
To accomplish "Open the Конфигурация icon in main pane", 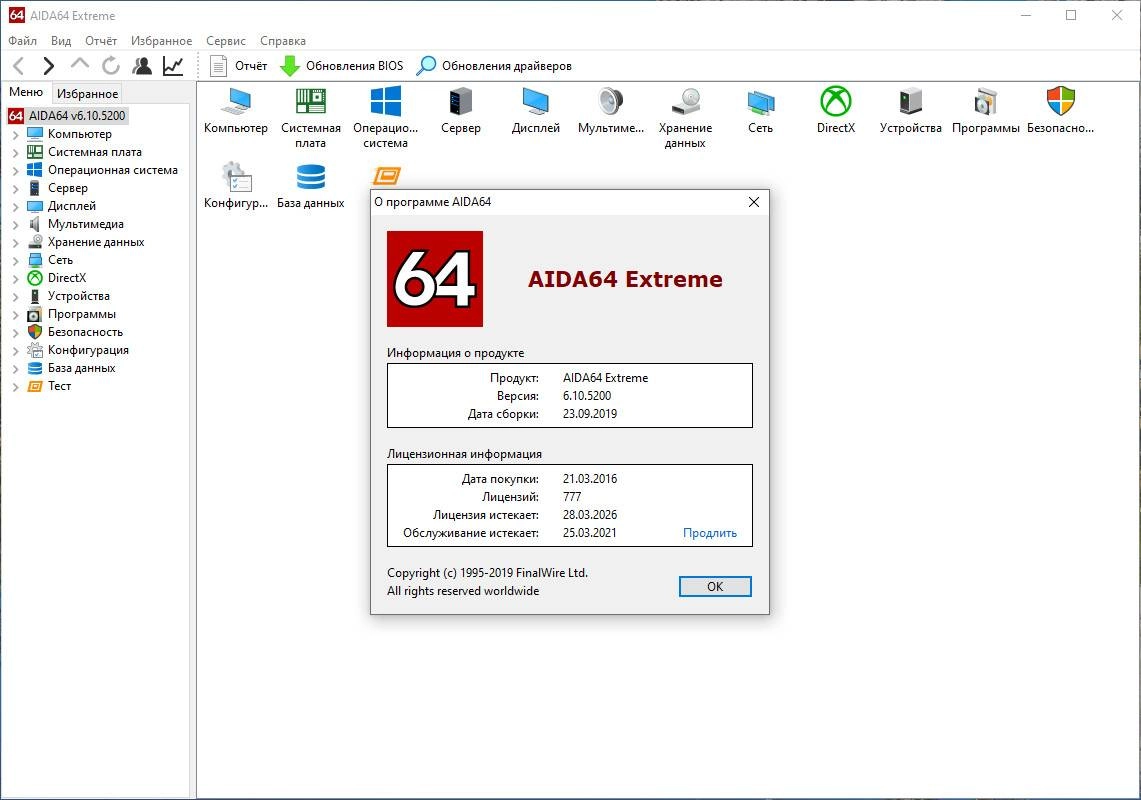I will click(x=236, y=186).
